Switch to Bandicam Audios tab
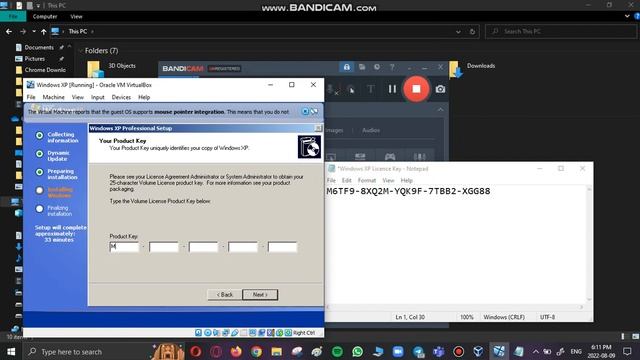 pos(371,130)
